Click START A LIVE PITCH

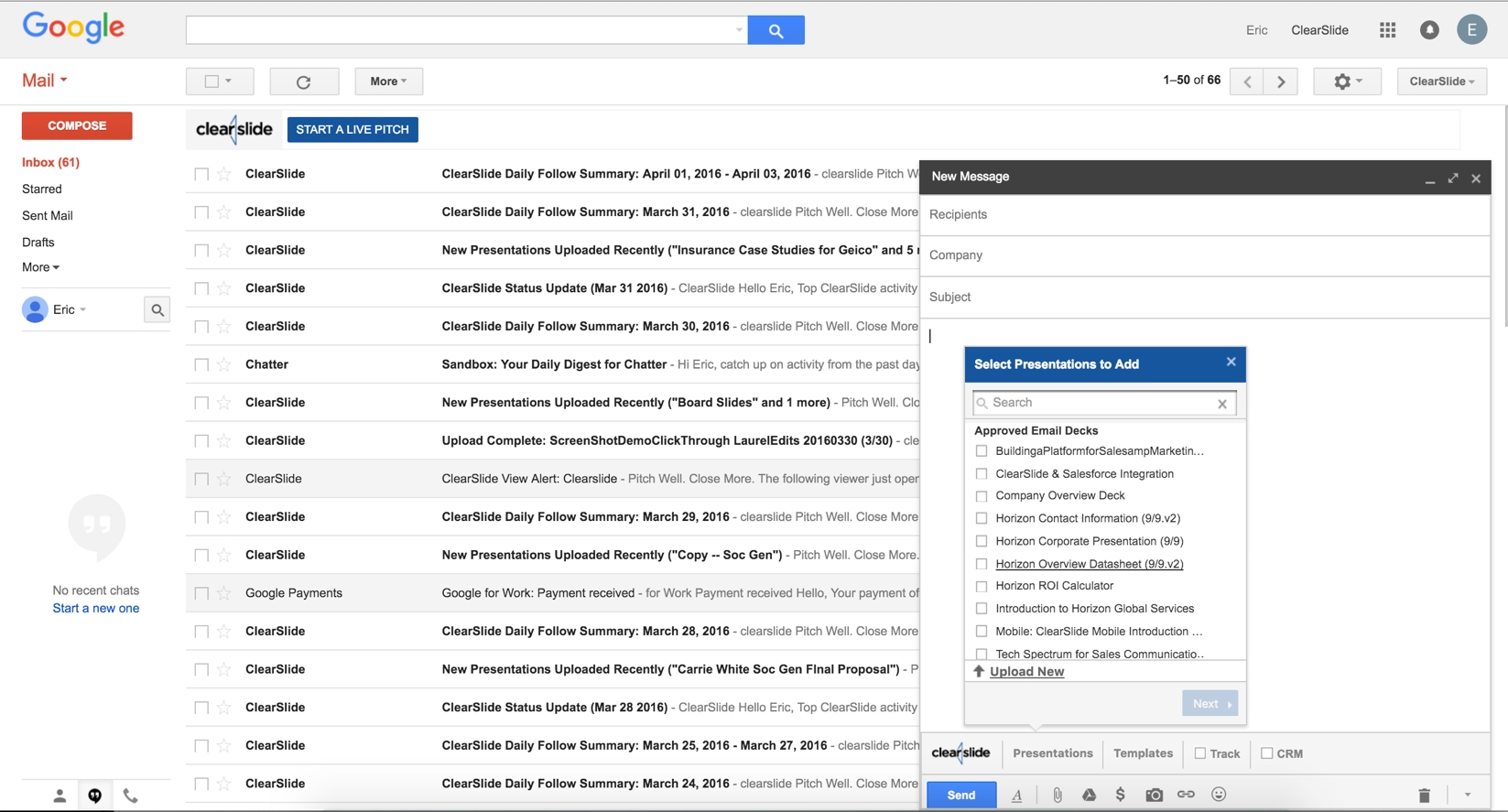click(353, 130)
